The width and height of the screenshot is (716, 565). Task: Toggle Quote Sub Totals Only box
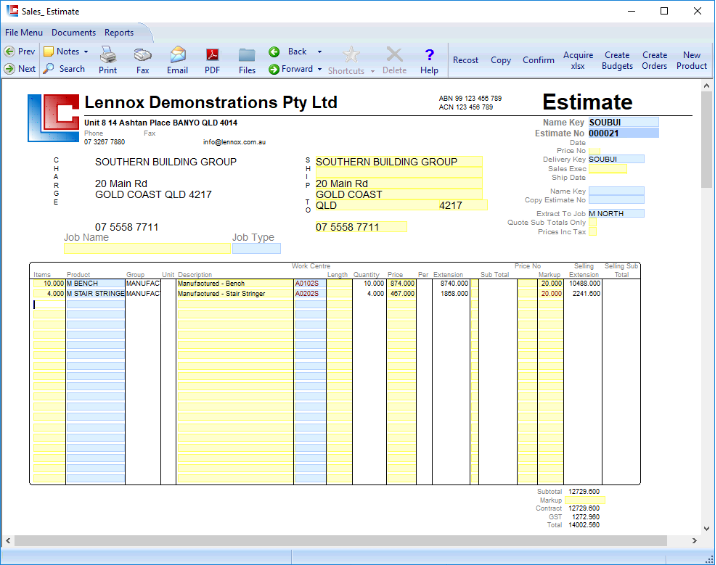[592, 223]
